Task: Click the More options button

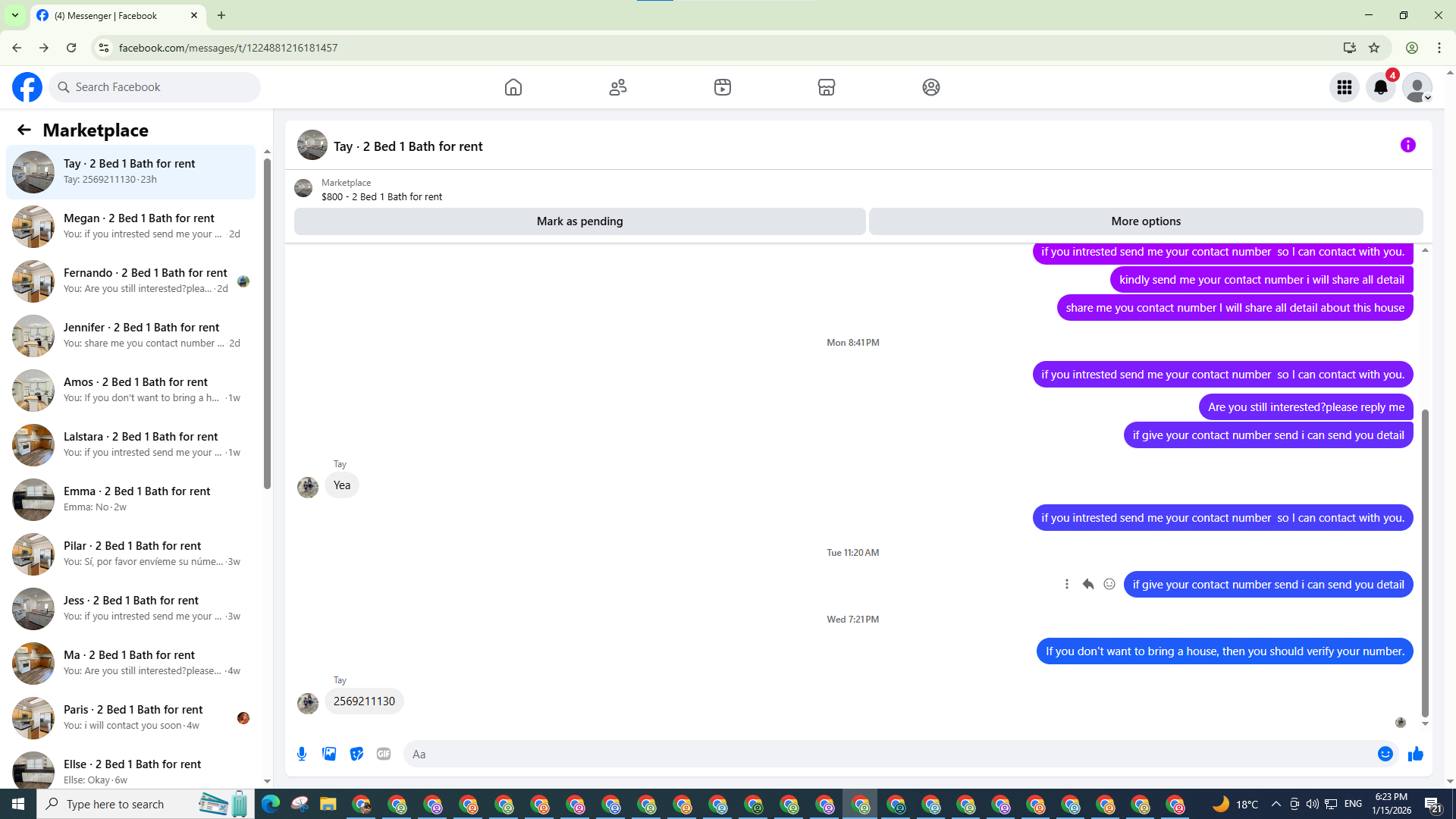Action: 1145,221
